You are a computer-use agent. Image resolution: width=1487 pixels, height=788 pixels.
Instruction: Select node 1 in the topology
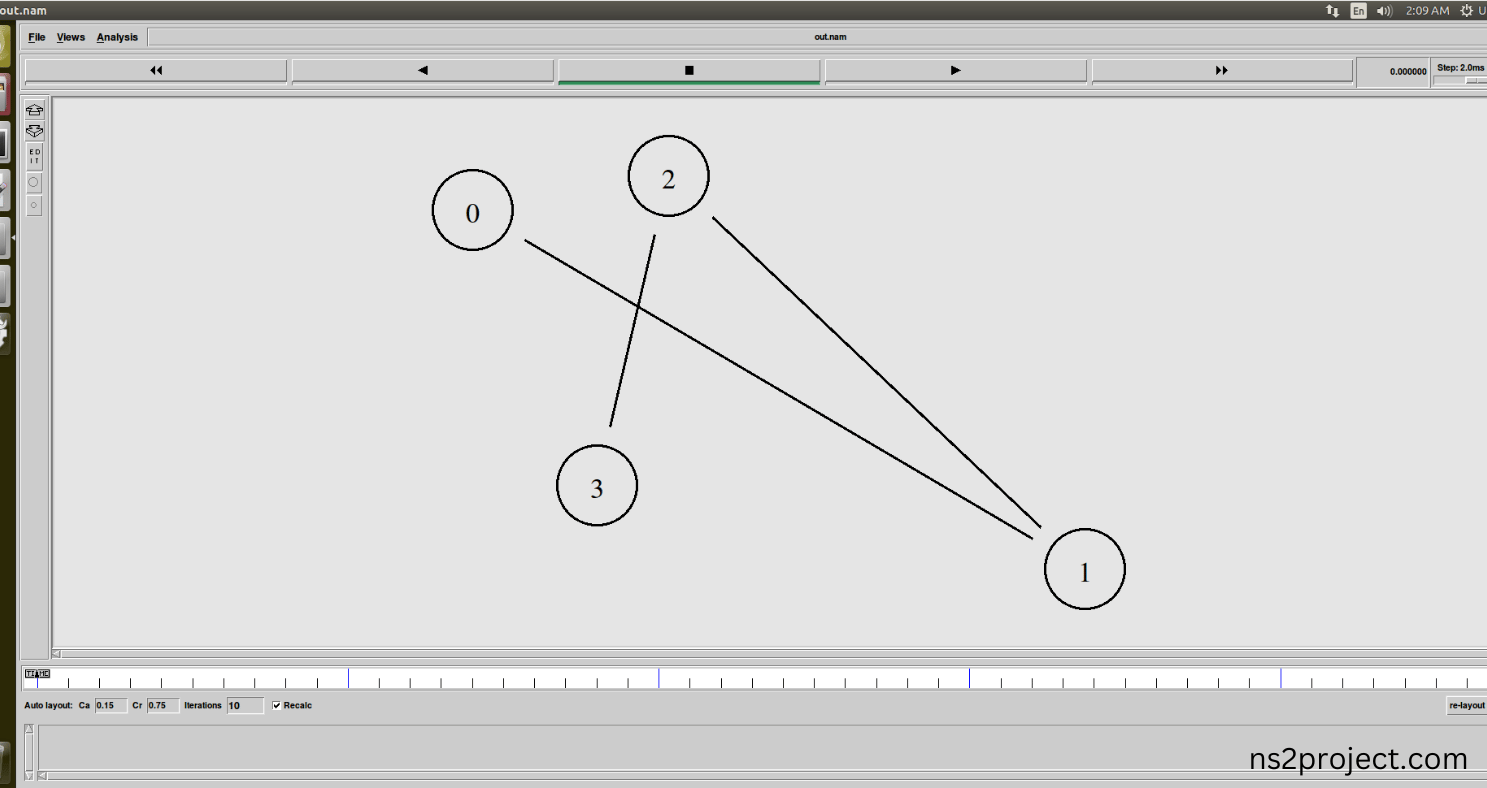coord(1085,569)
